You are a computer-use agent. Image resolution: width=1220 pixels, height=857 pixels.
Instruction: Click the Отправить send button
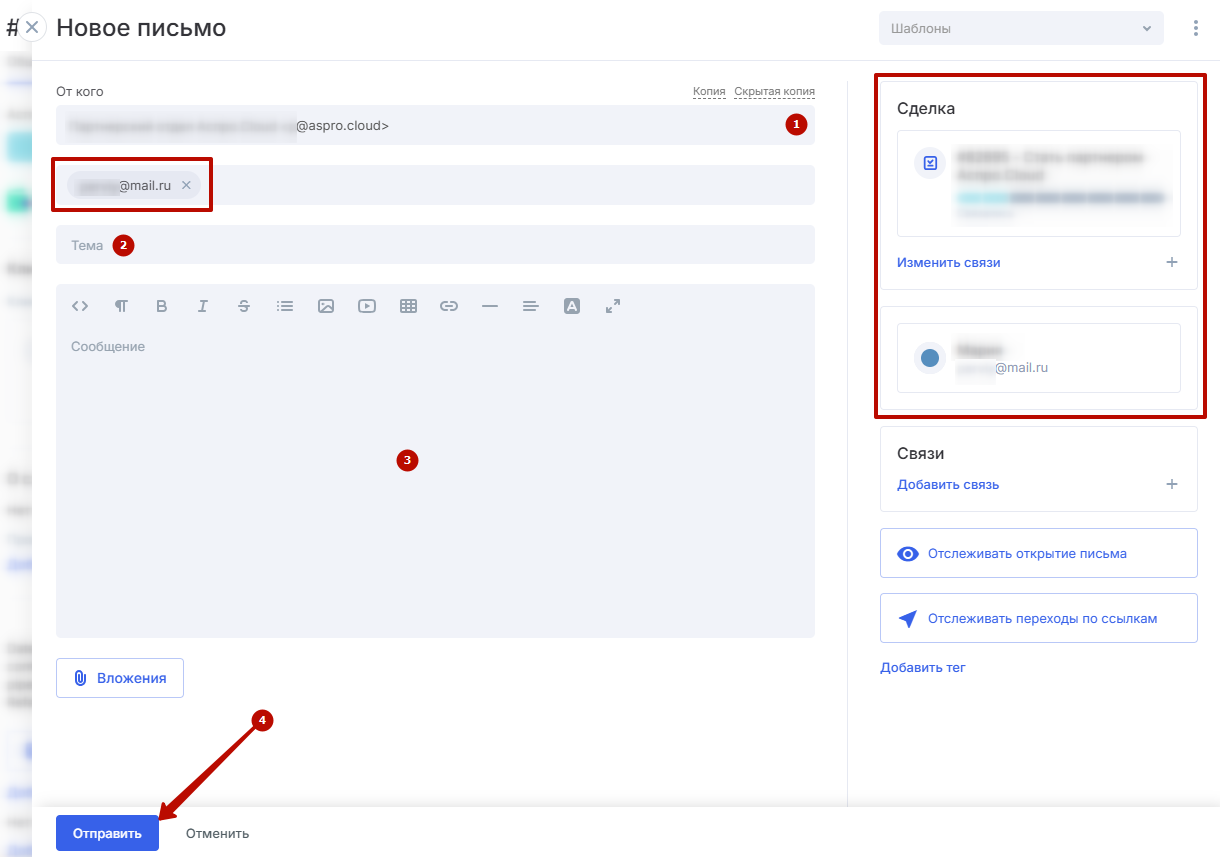pyautogui.click(x=107, y=833)
